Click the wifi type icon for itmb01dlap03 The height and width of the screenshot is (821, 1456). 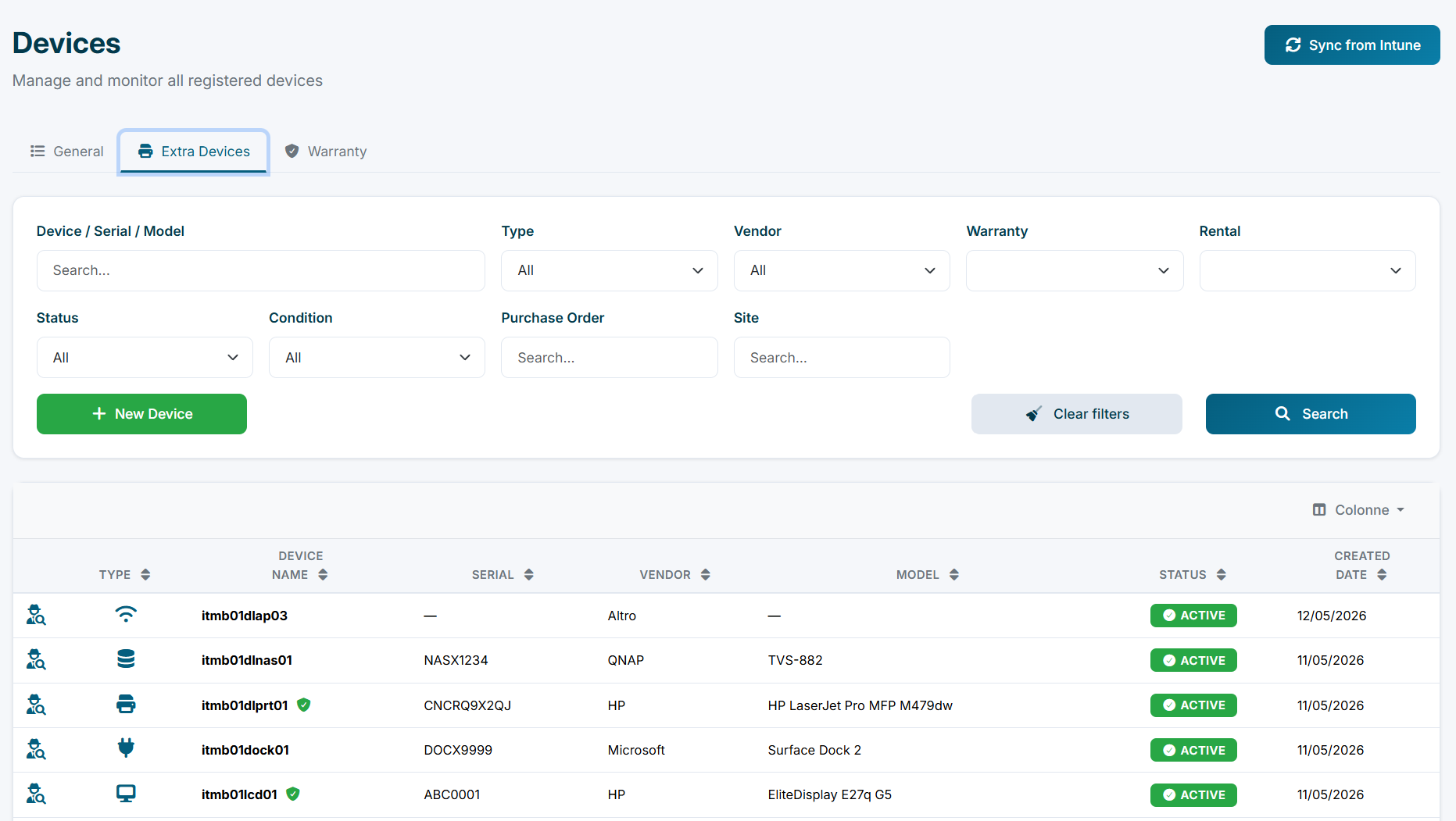pyautogui.click(x=126, y=614)
